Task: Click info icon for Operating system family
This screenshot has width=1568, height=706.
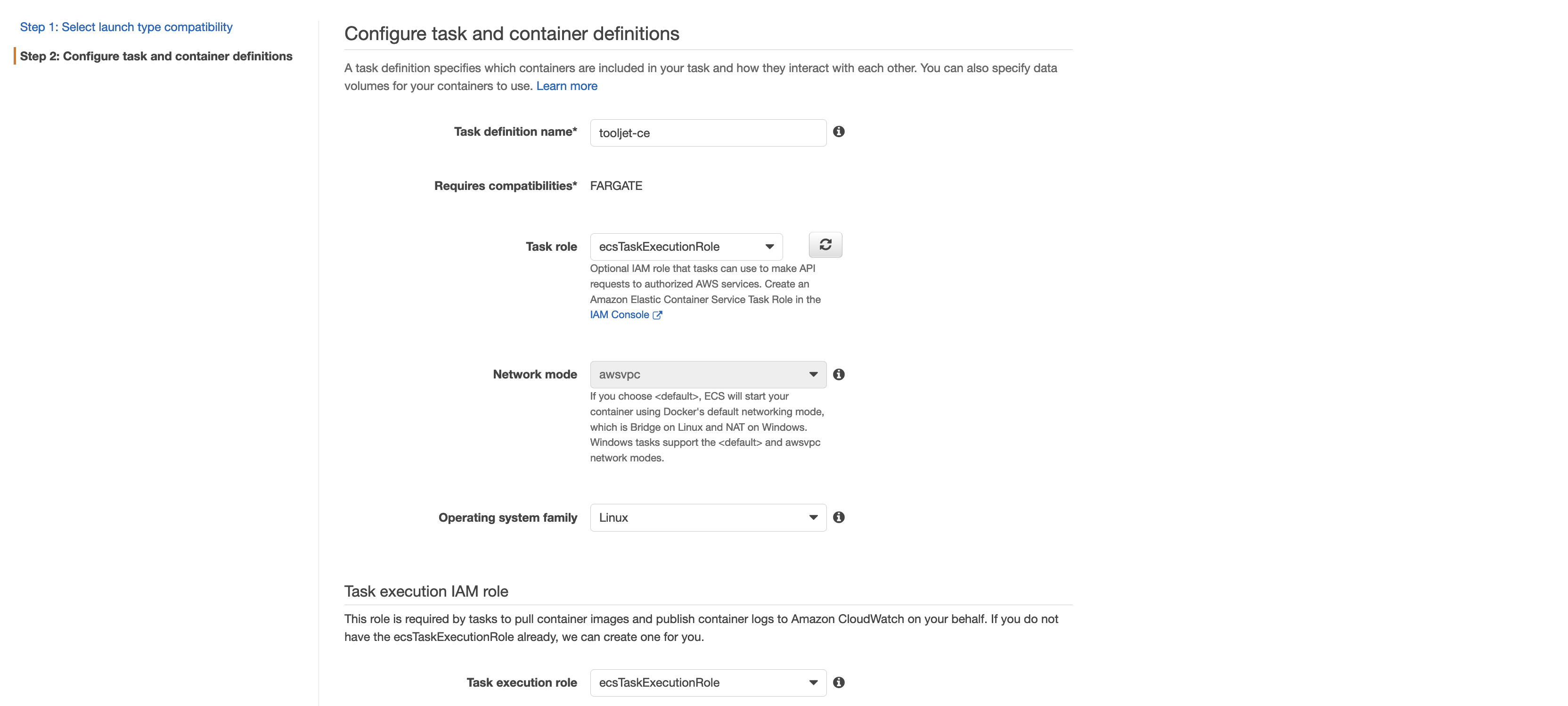Action: pos(839,517)
